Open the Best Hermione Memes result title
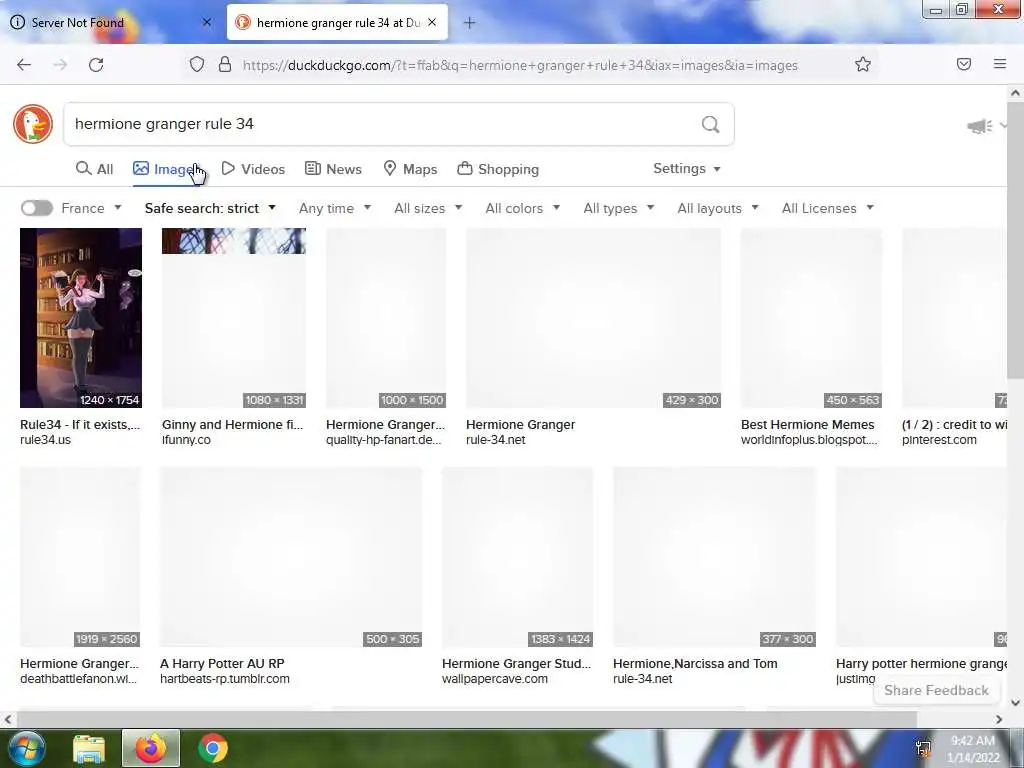 (807, 424)
